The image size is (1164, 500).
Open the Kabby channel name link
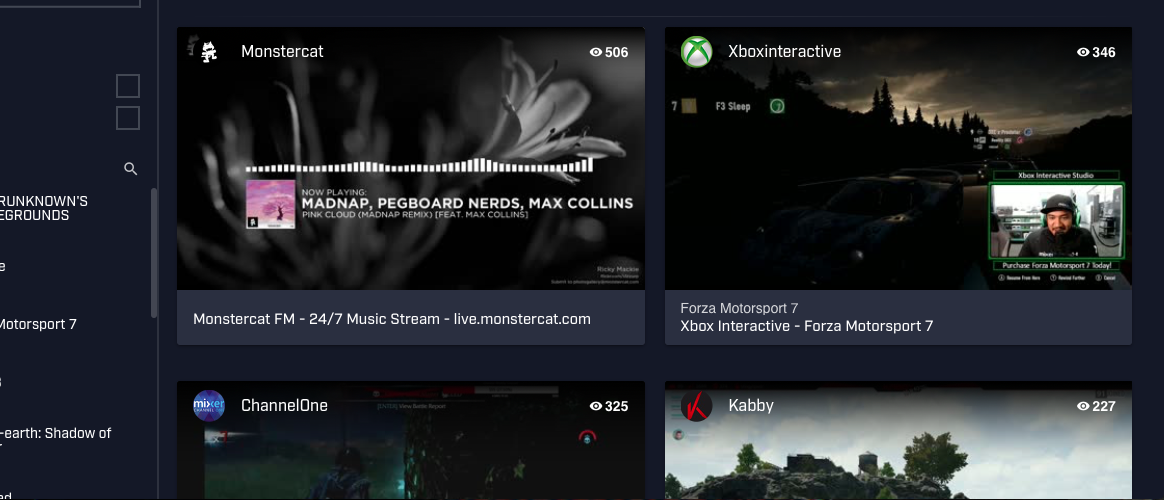751,405
